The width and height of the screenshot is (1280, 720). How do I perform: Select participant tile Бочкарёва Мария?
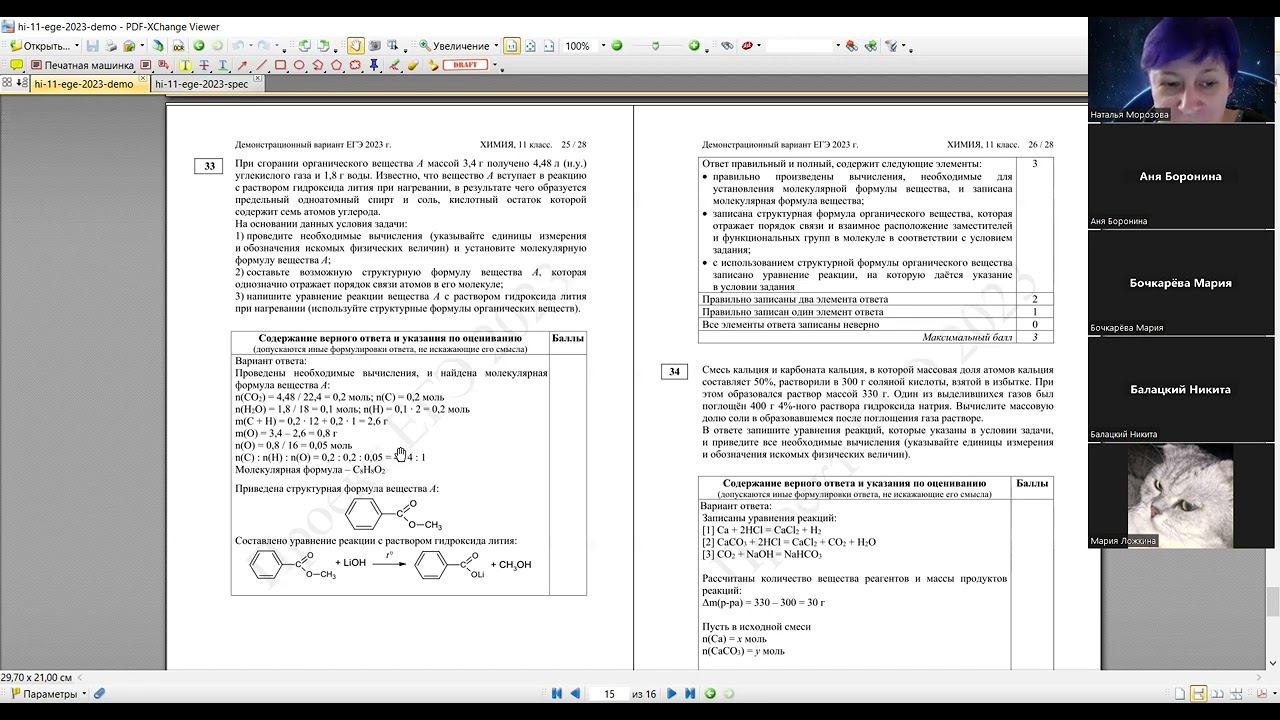pos(1181,283)
